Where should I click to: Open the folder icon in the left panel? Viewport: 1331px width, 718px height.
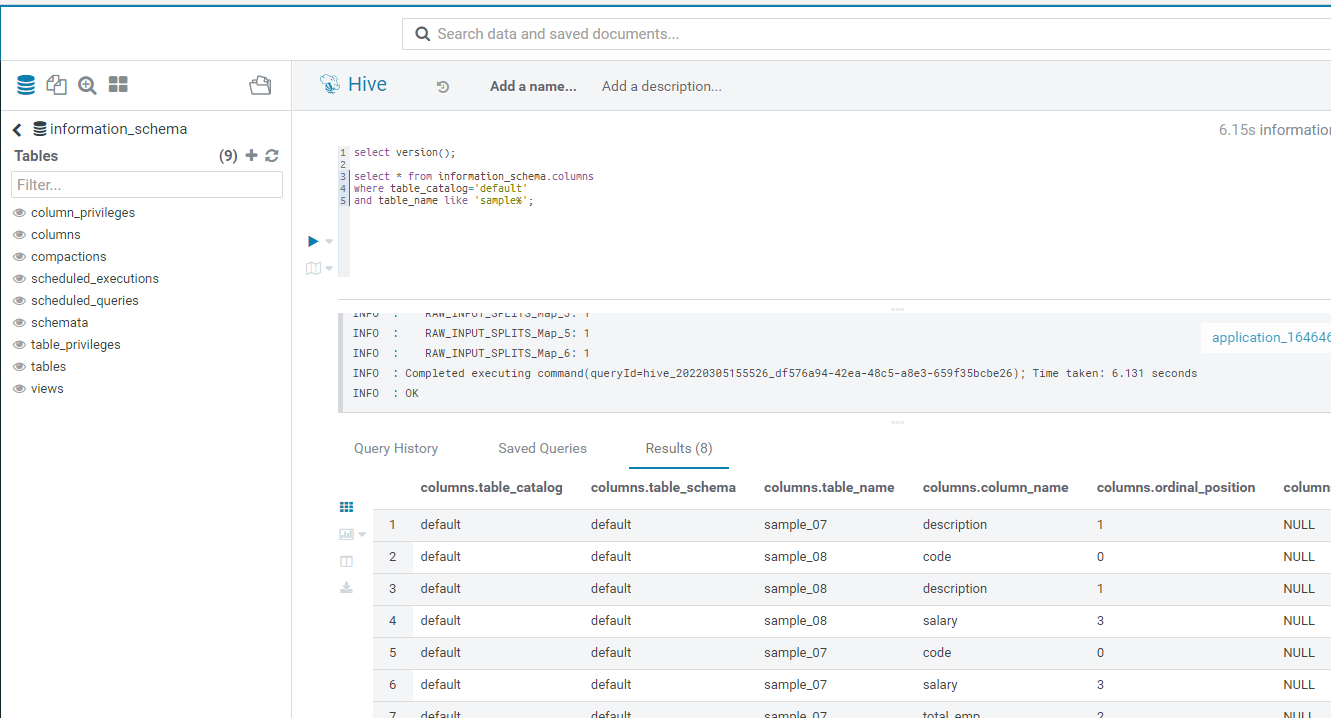260,85
